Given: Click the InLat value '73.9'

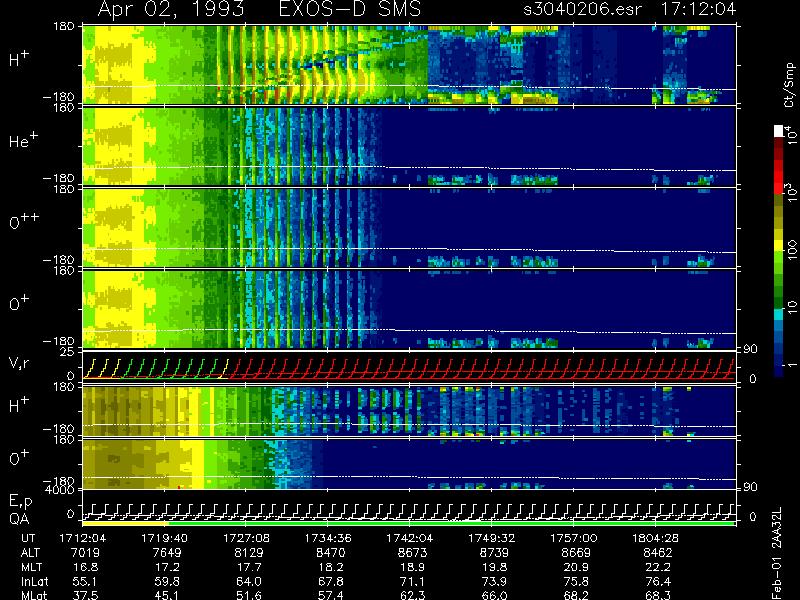Looking at the screenshot, I should click(x=494, y=581).
